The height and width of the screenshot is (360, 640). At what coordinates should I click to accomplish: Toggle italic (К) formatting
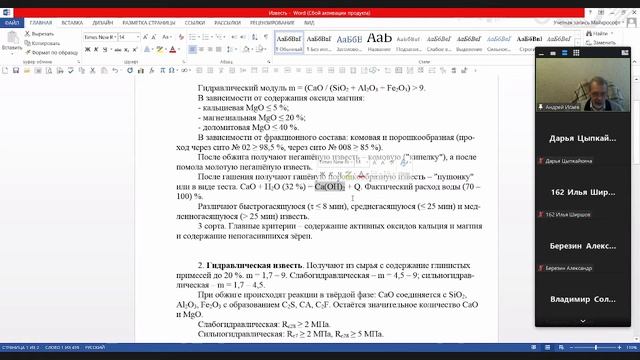pyautogui.click(x=96, y=49)
